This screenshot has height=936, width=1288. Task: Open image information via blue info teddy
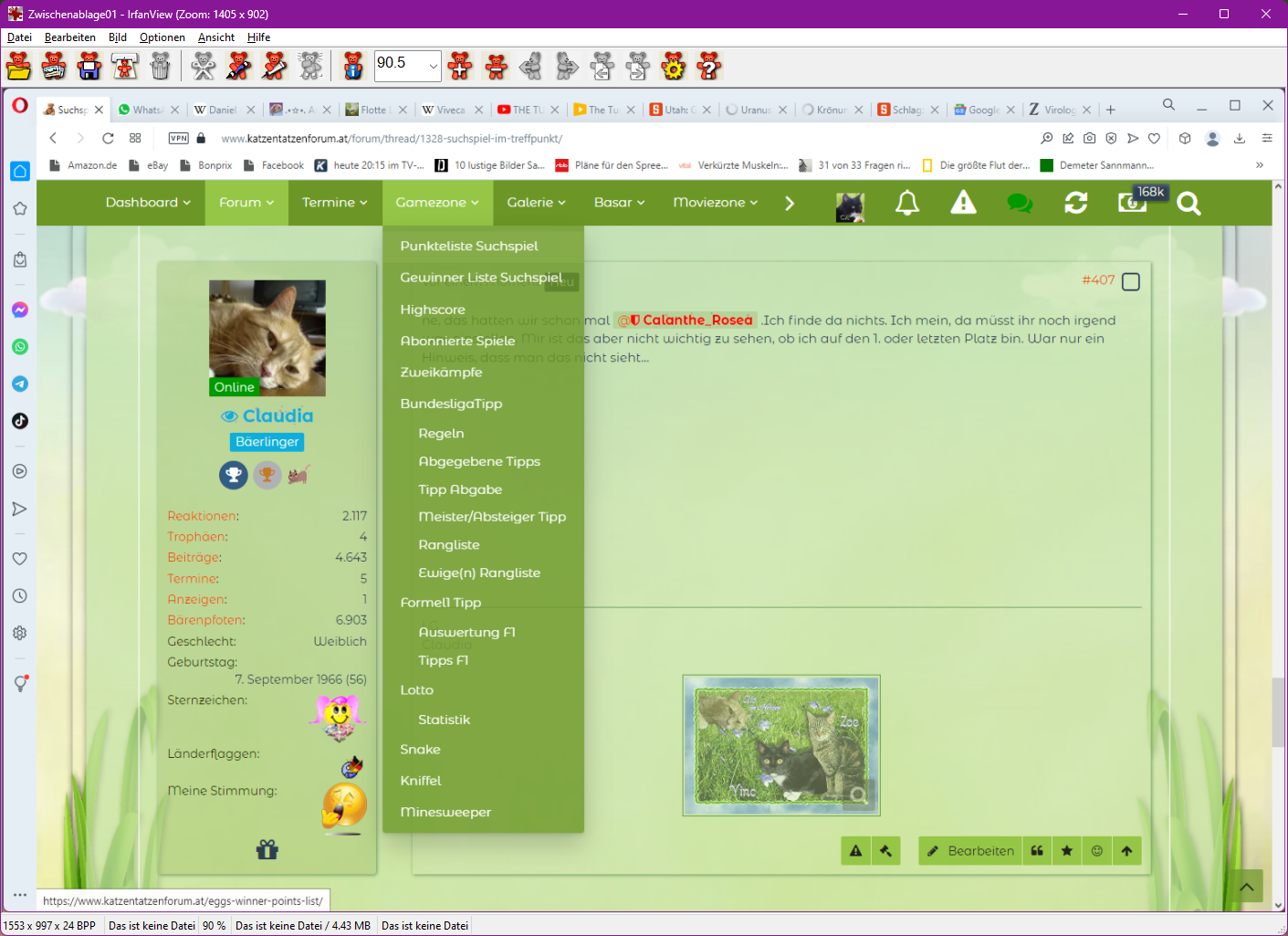coord(353,66)
